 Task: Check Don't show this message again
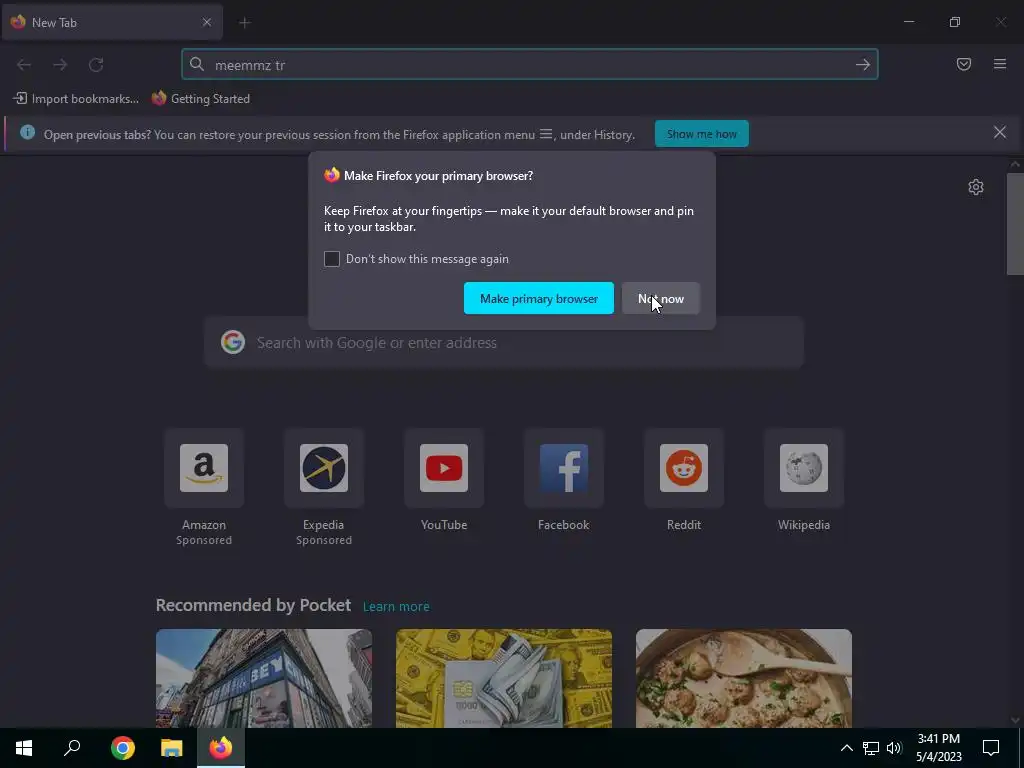point(332,259)
